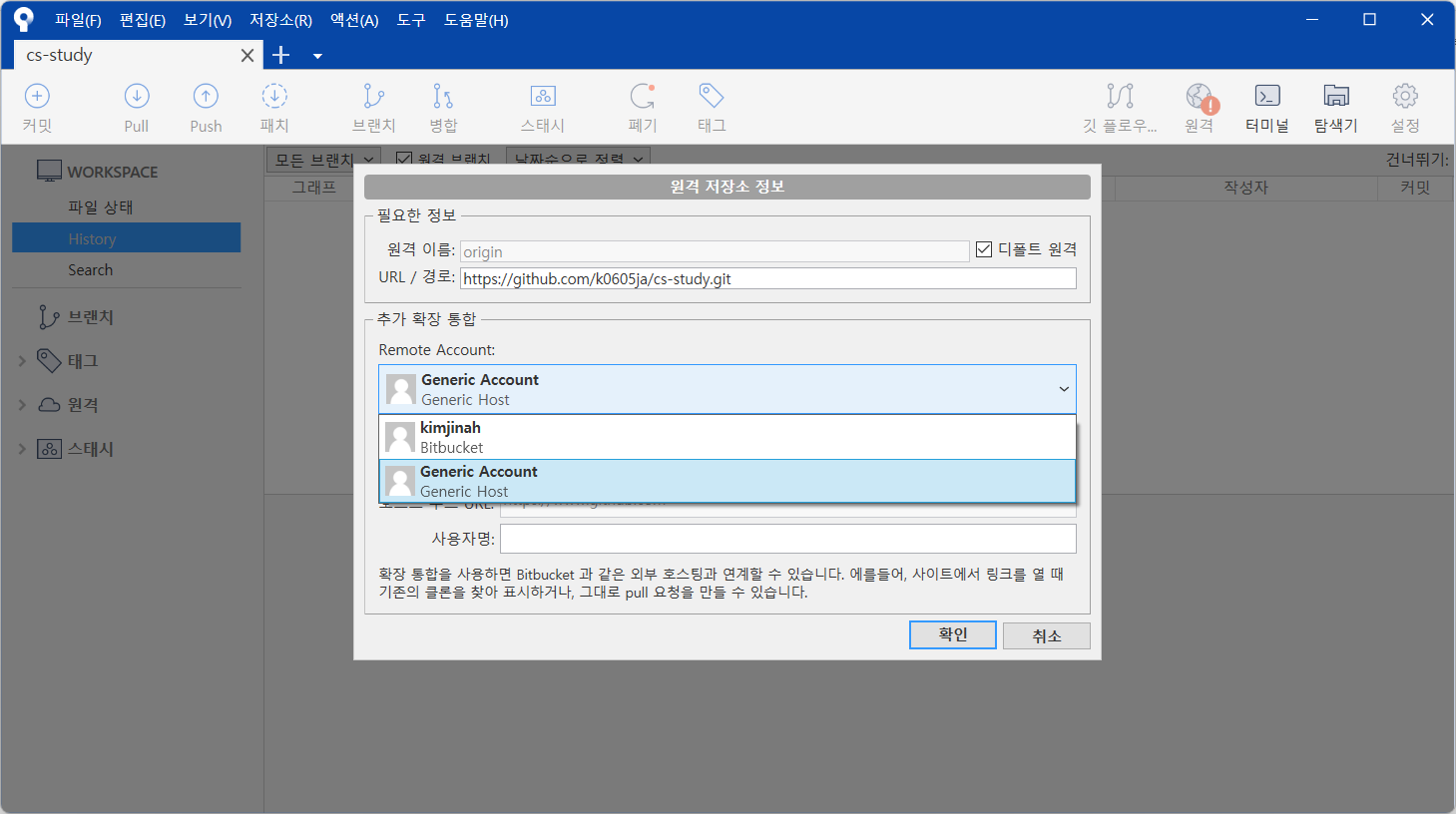Open the 도구 menu
This screenshot has width=1456, height=814.
click(411, 20)
